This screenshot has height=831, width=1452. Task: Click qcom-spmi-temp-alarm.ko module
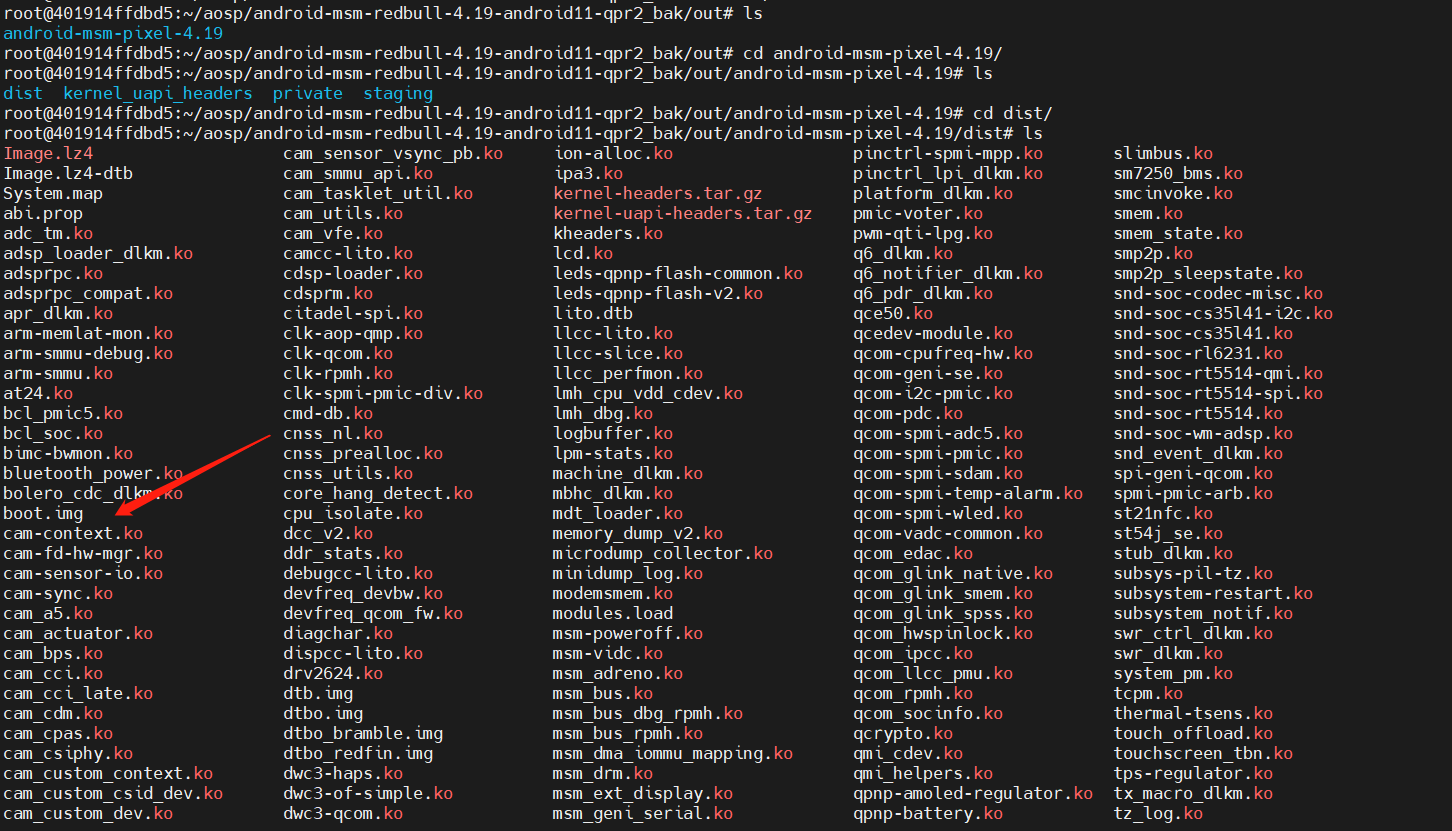[x=968, y=493]
